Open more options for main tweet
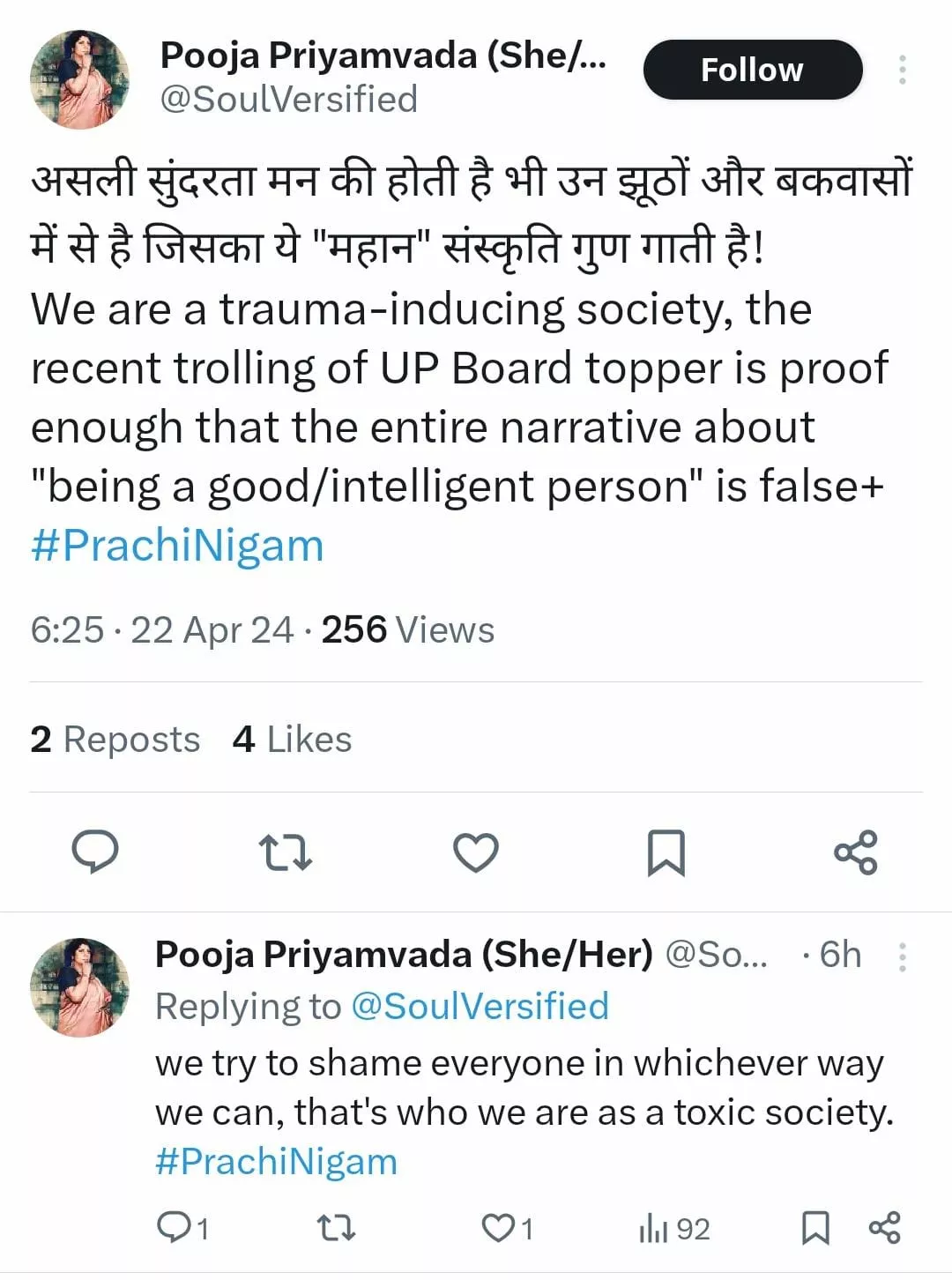Screen dimensions: 952x1280 (x=902, y=70)
